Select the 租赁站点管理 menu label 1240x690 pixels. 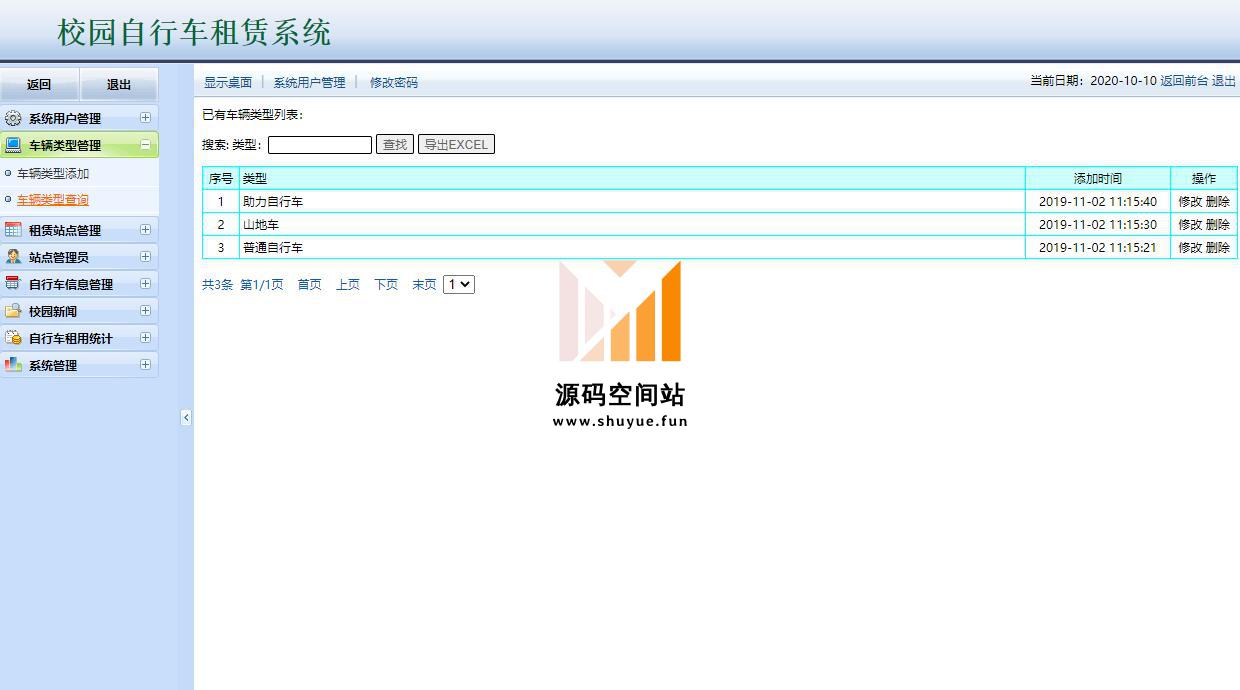tap(65, 230)
